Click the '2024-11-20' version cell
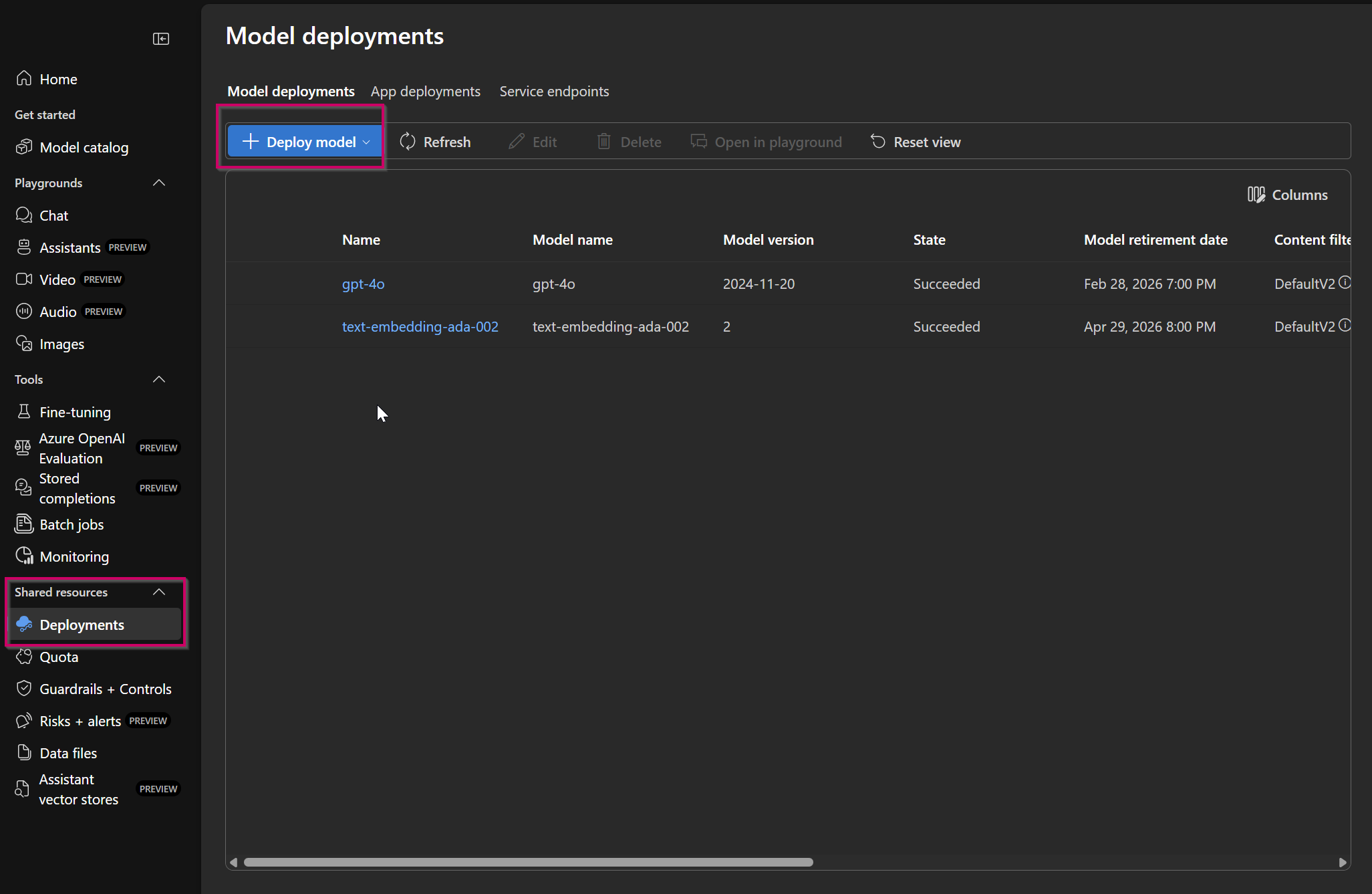Image resolution: width=1372 pixels, height=894 pixels. [759, 284]
